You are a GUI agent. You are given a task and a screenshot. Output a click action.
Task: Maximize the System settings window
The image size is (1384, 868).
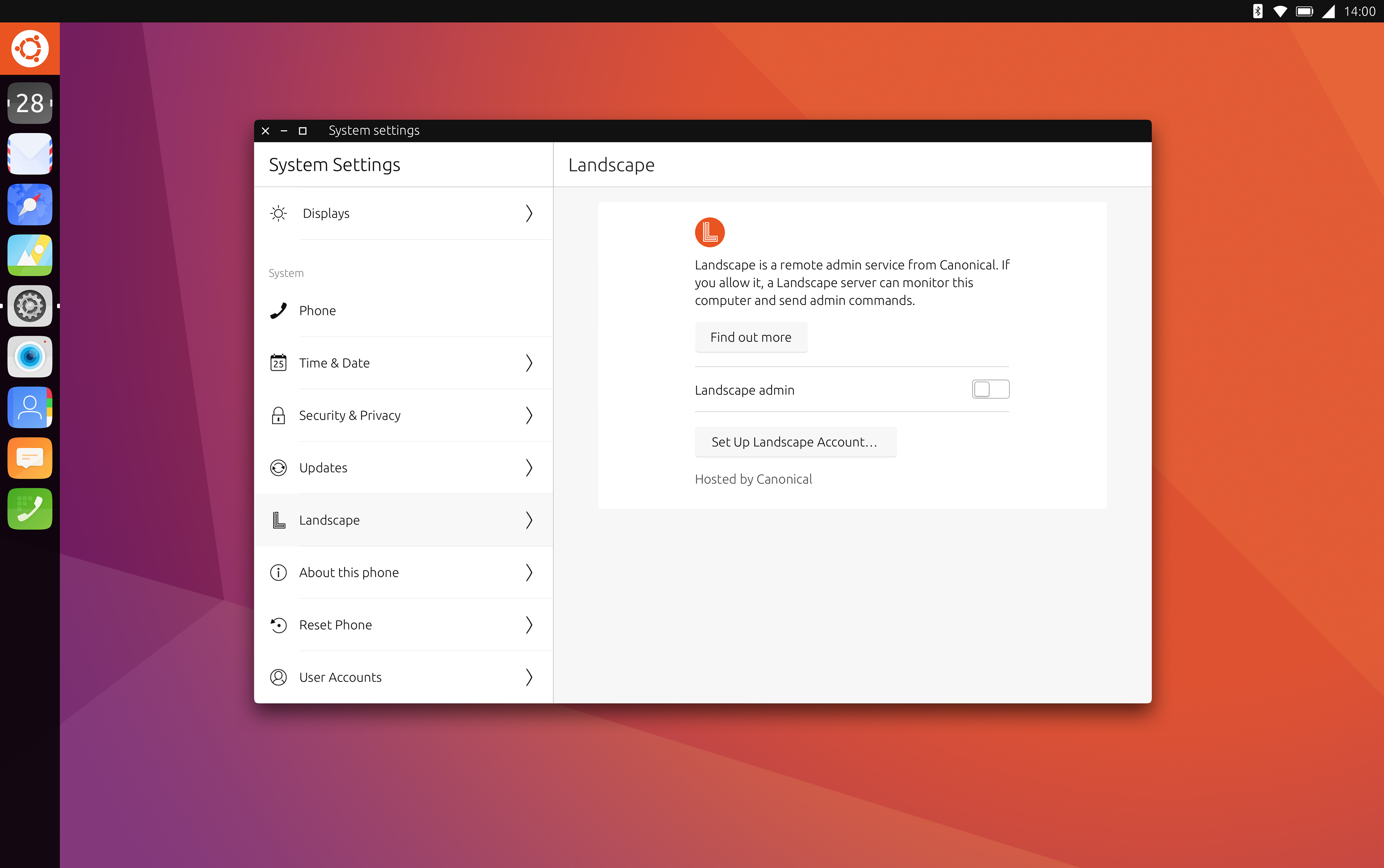point(302,131)
